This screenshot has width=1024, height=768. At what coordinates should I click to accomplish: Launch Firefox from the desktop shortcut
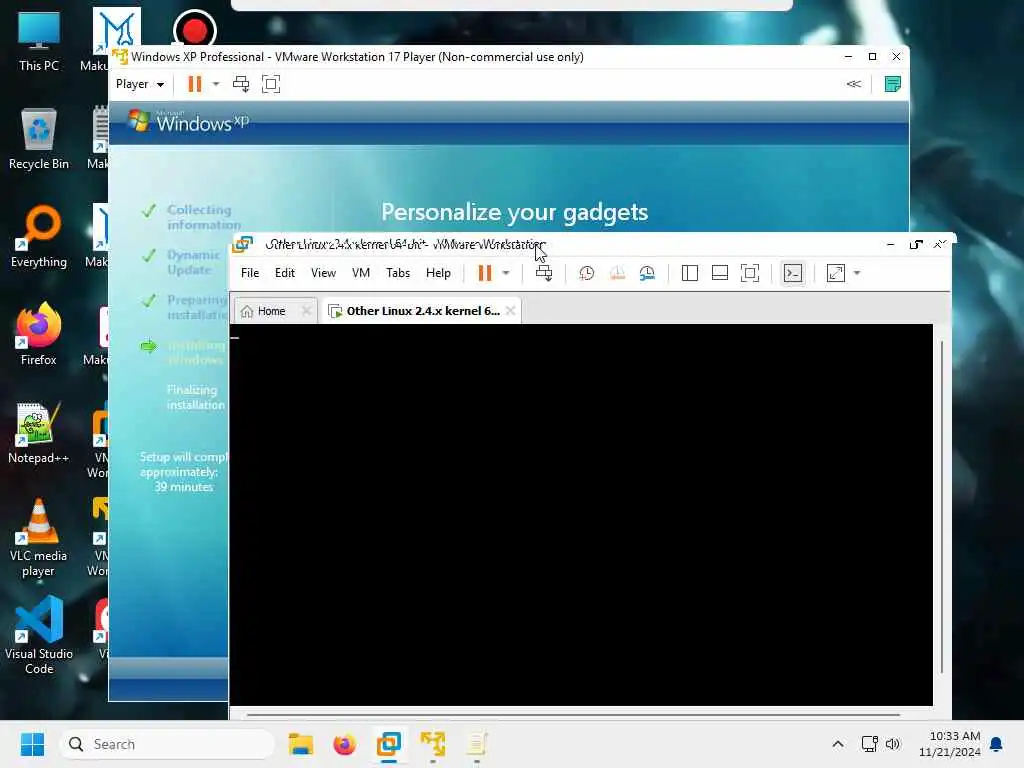[x=39, y=334]
